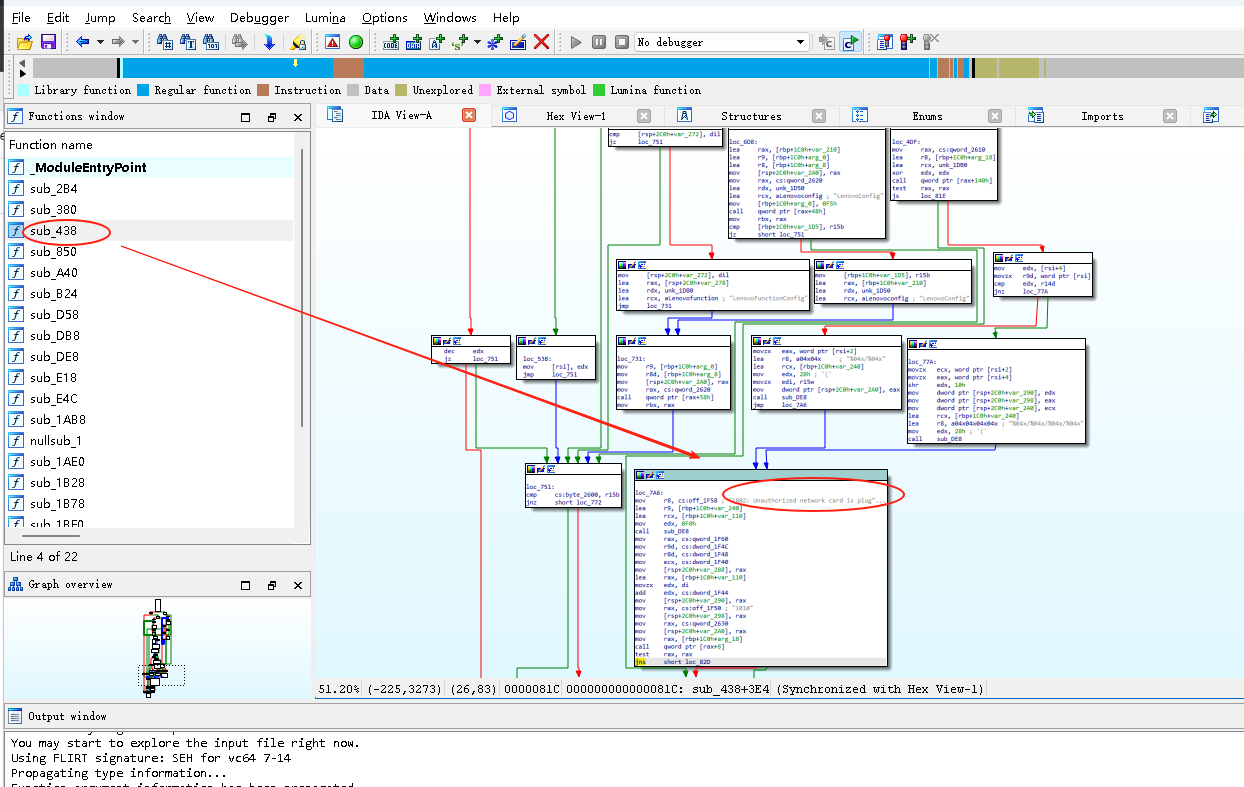Click the binoculars text search icon
1244x787 pixels.
[x=188, y=42]
